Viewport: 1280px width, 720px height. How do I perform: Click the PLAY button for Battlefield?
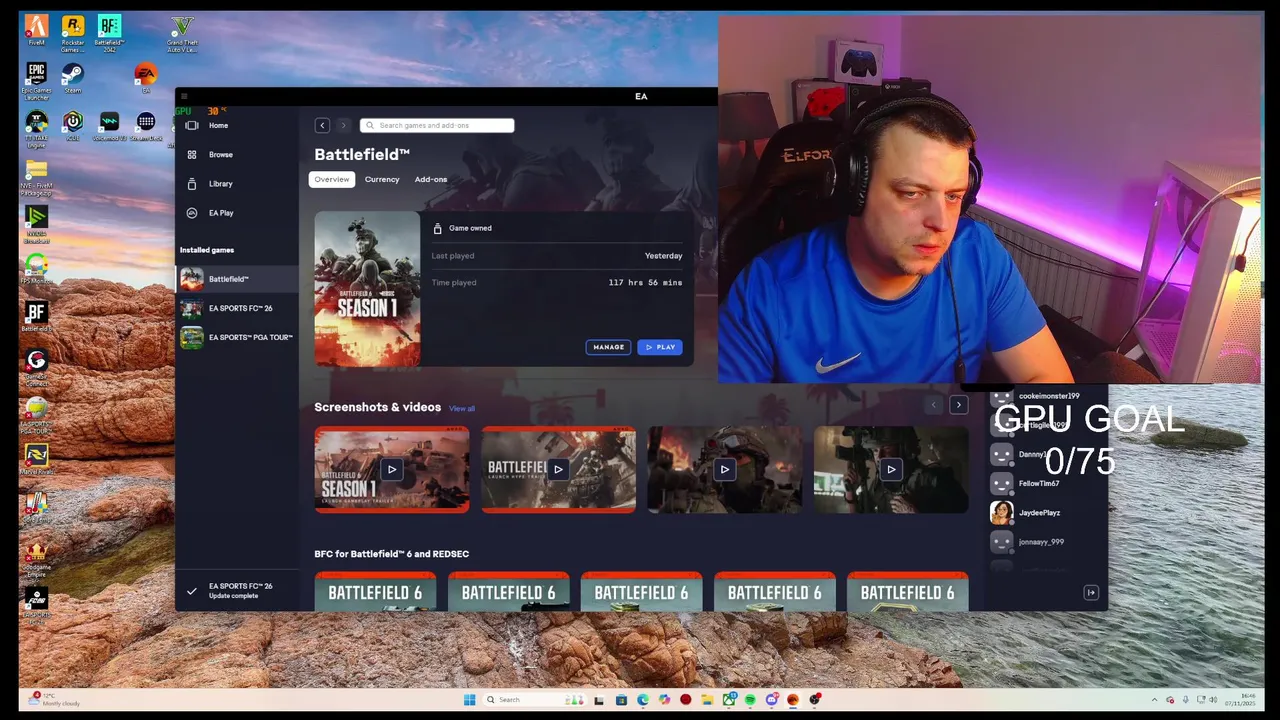pyautogui.click(x=660, y=347)
